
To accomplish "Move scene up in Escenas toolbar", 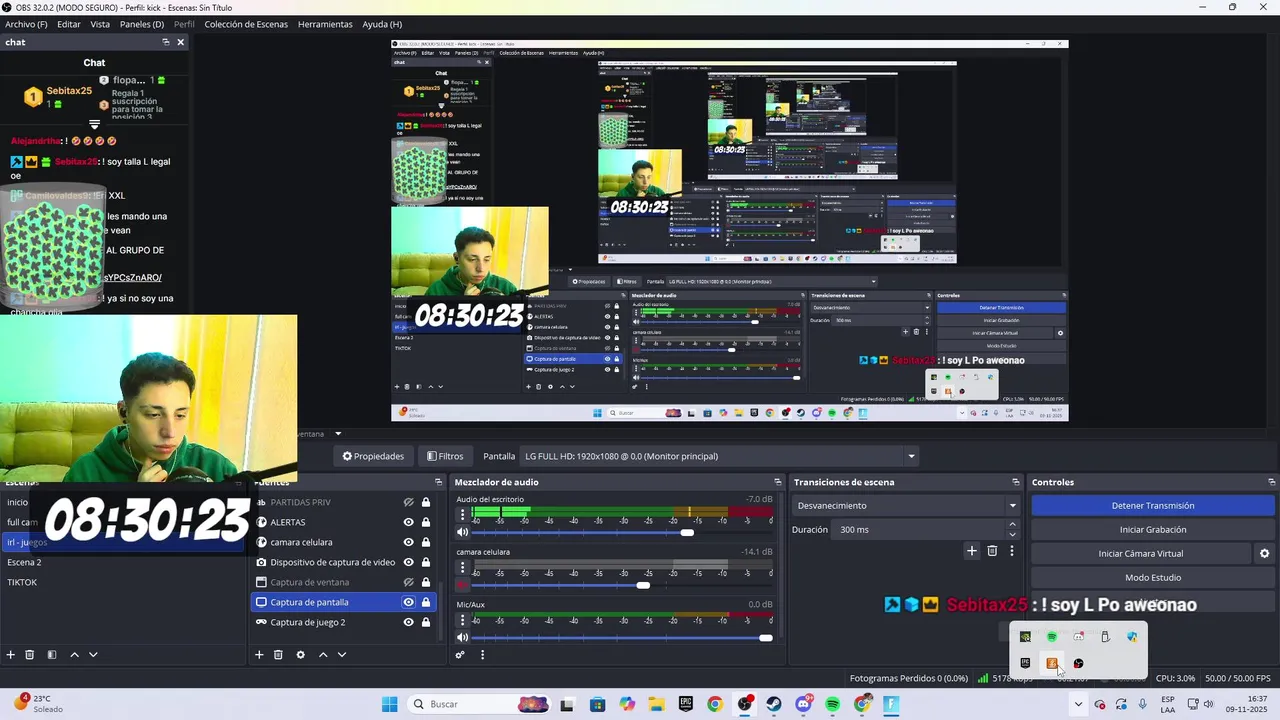I will (x=74, y=655).
